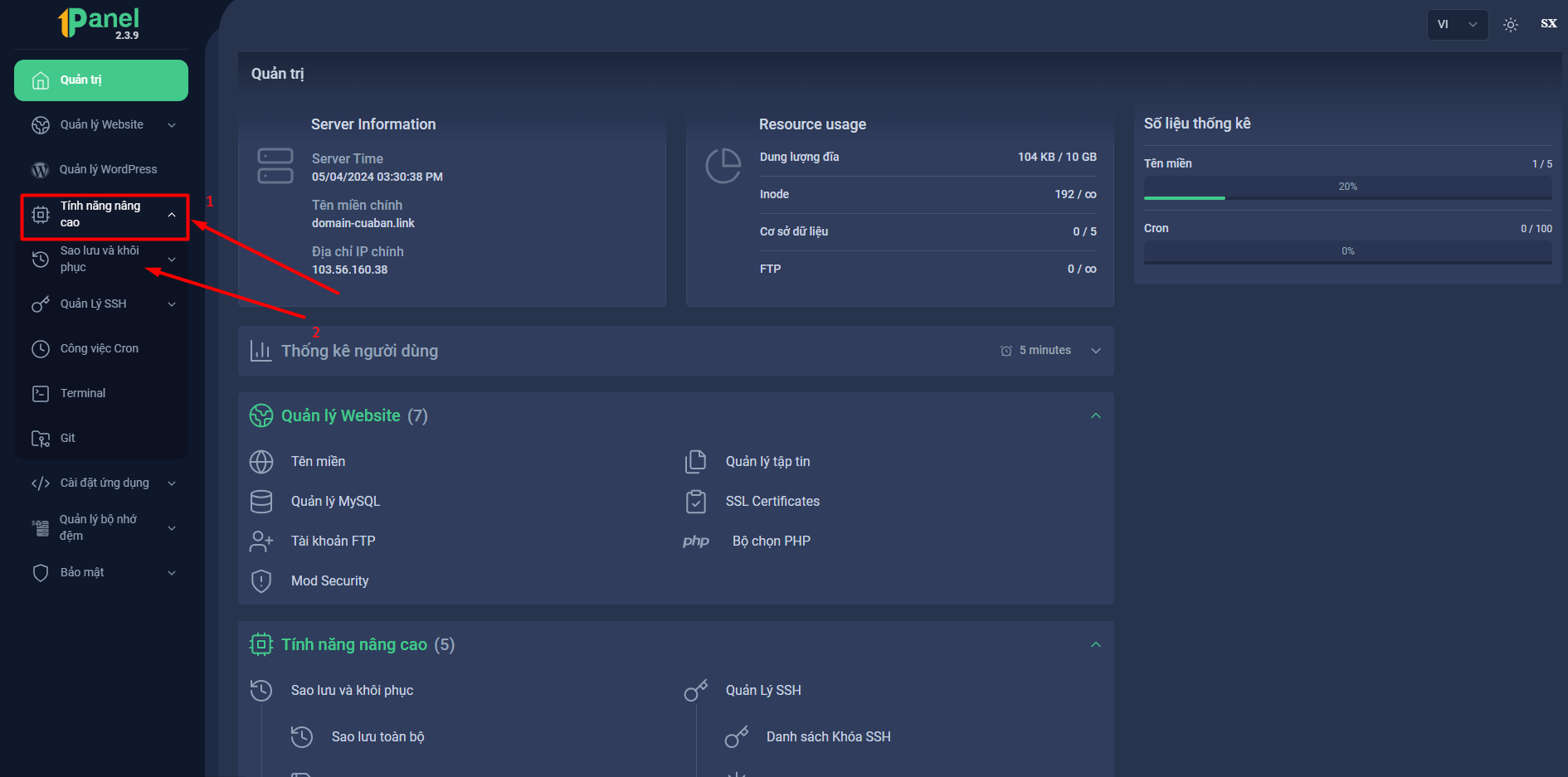Open the Tài khoản FTP link
The image size is (1568, 777).
click(x=333, y=541)
